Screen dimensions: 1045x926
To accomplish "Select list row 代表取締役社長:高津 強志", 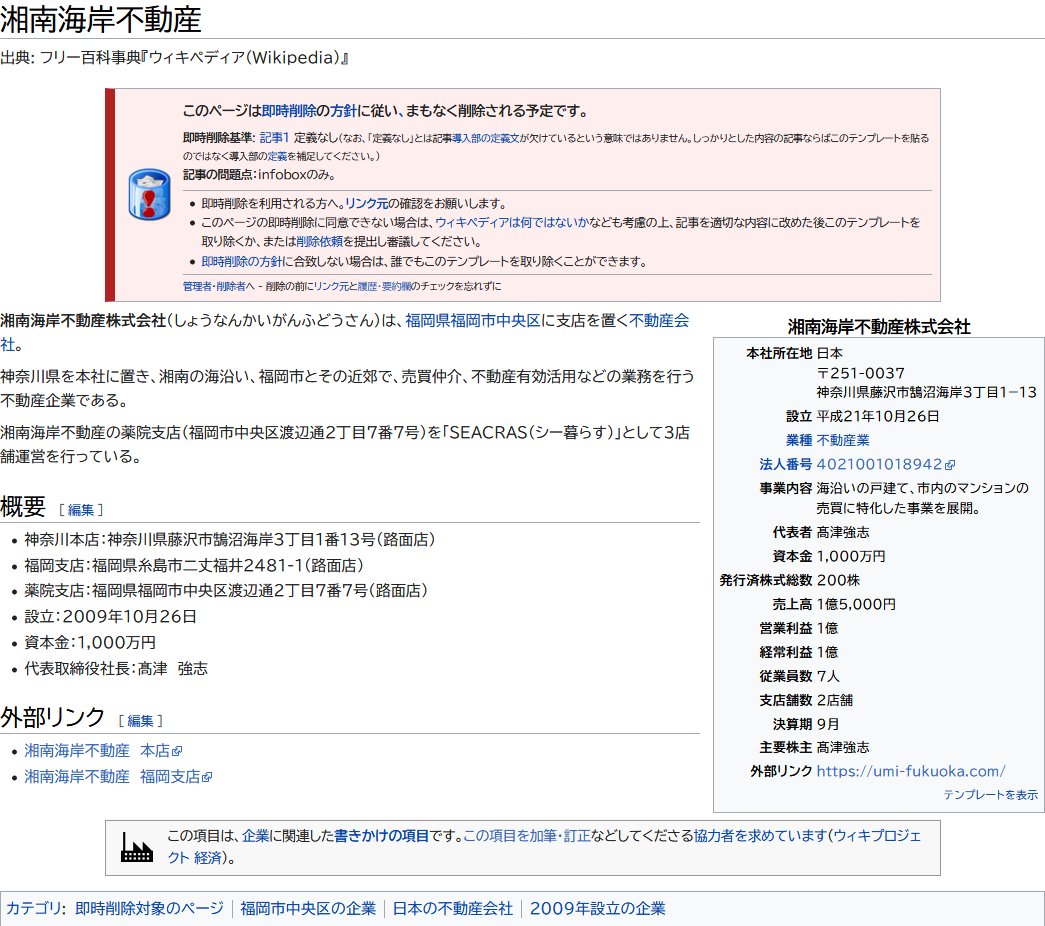I will pyautogui.click(x=116, y=669).
